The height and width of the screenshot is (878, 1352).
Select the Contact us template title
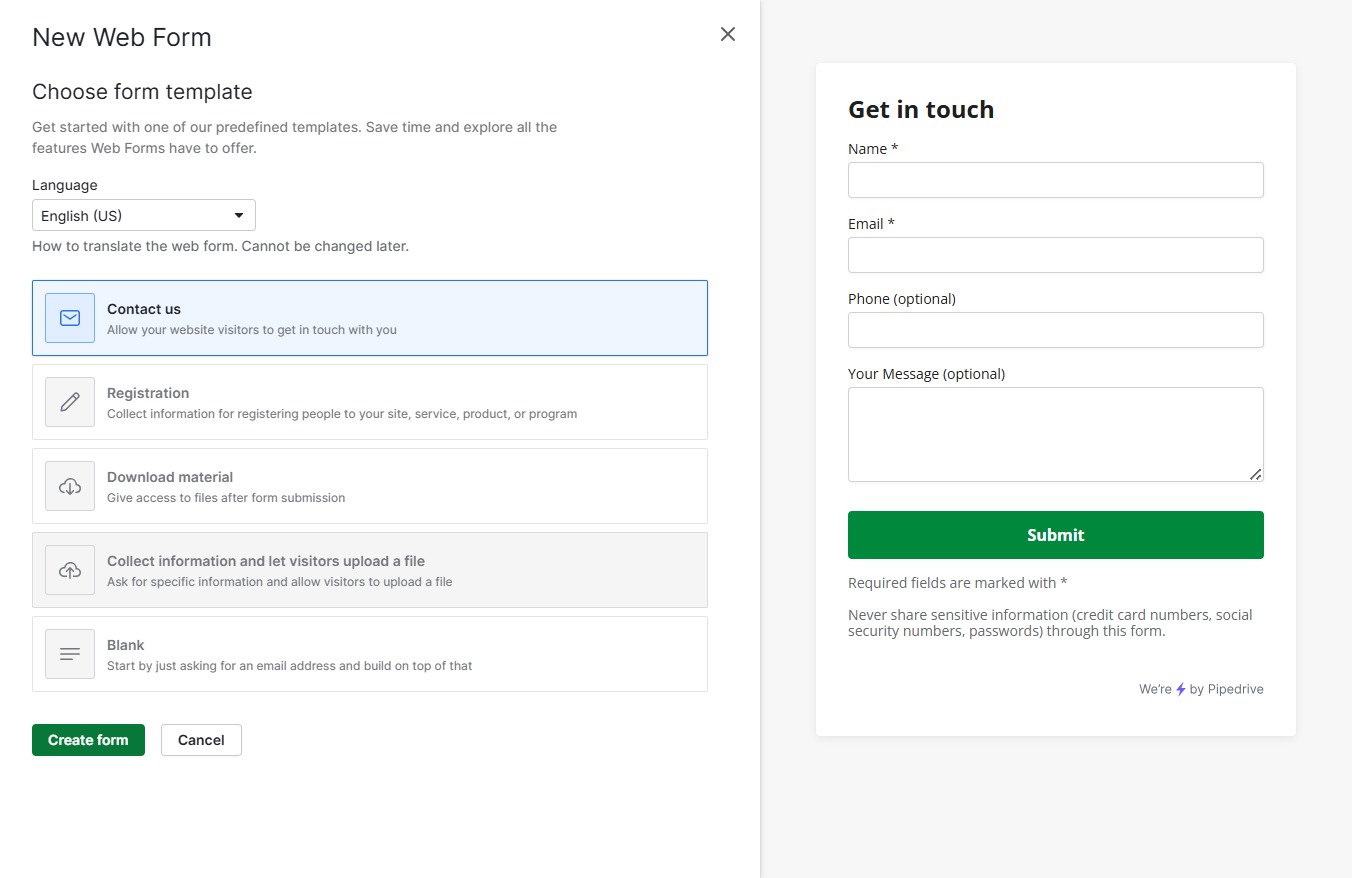coord(144,309)
